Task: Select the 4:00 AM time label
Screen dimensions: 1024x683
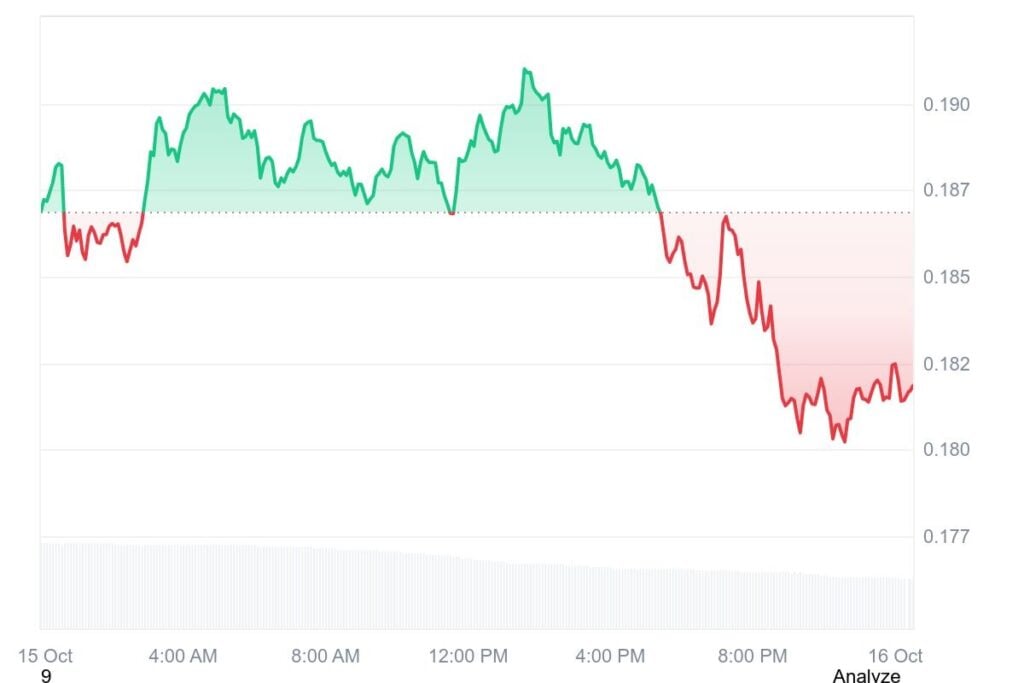Action: pyautogui.click(x=182, y=656)
